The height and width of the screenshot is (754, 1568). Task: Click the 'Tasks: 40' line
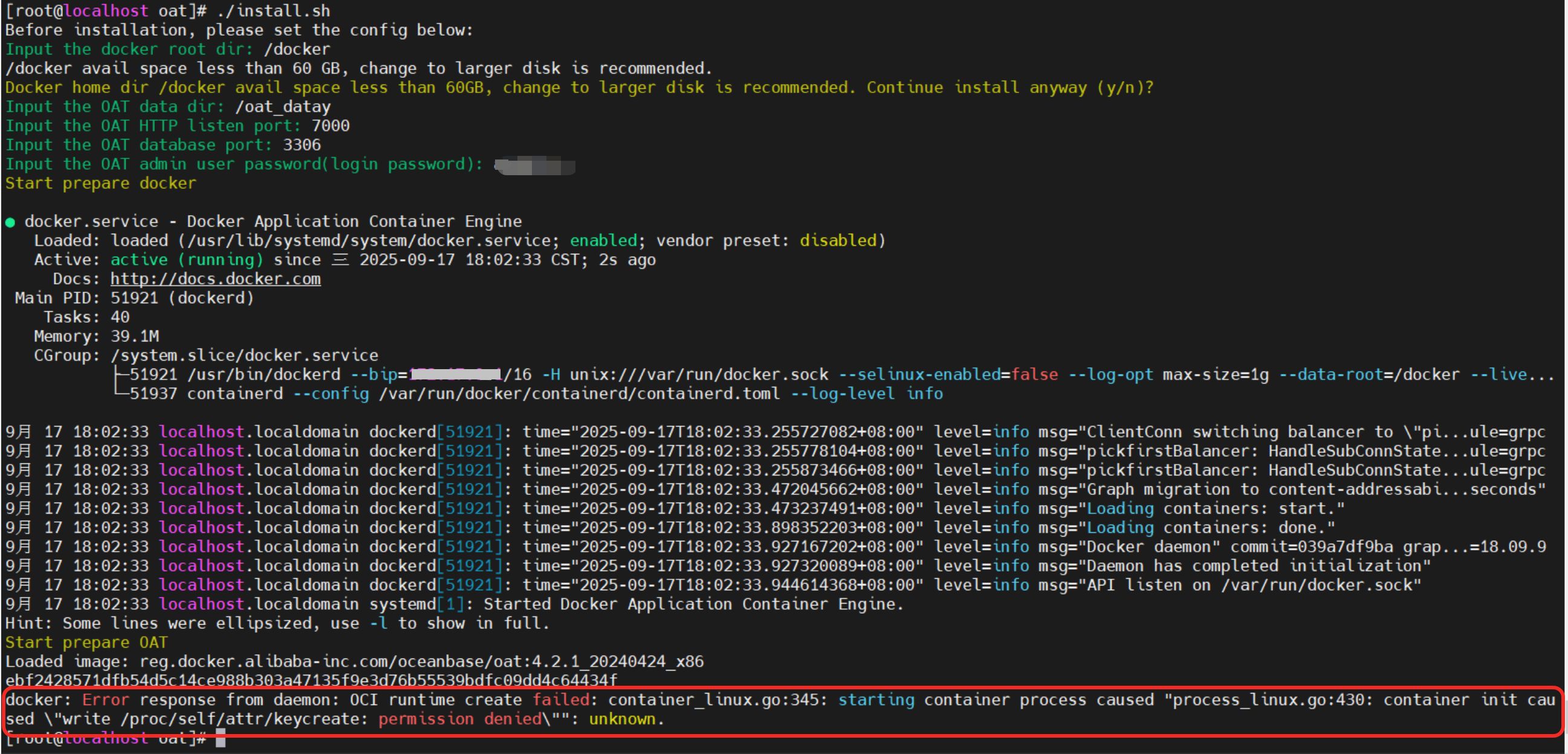pyautogui.click(x=86, y=317)
